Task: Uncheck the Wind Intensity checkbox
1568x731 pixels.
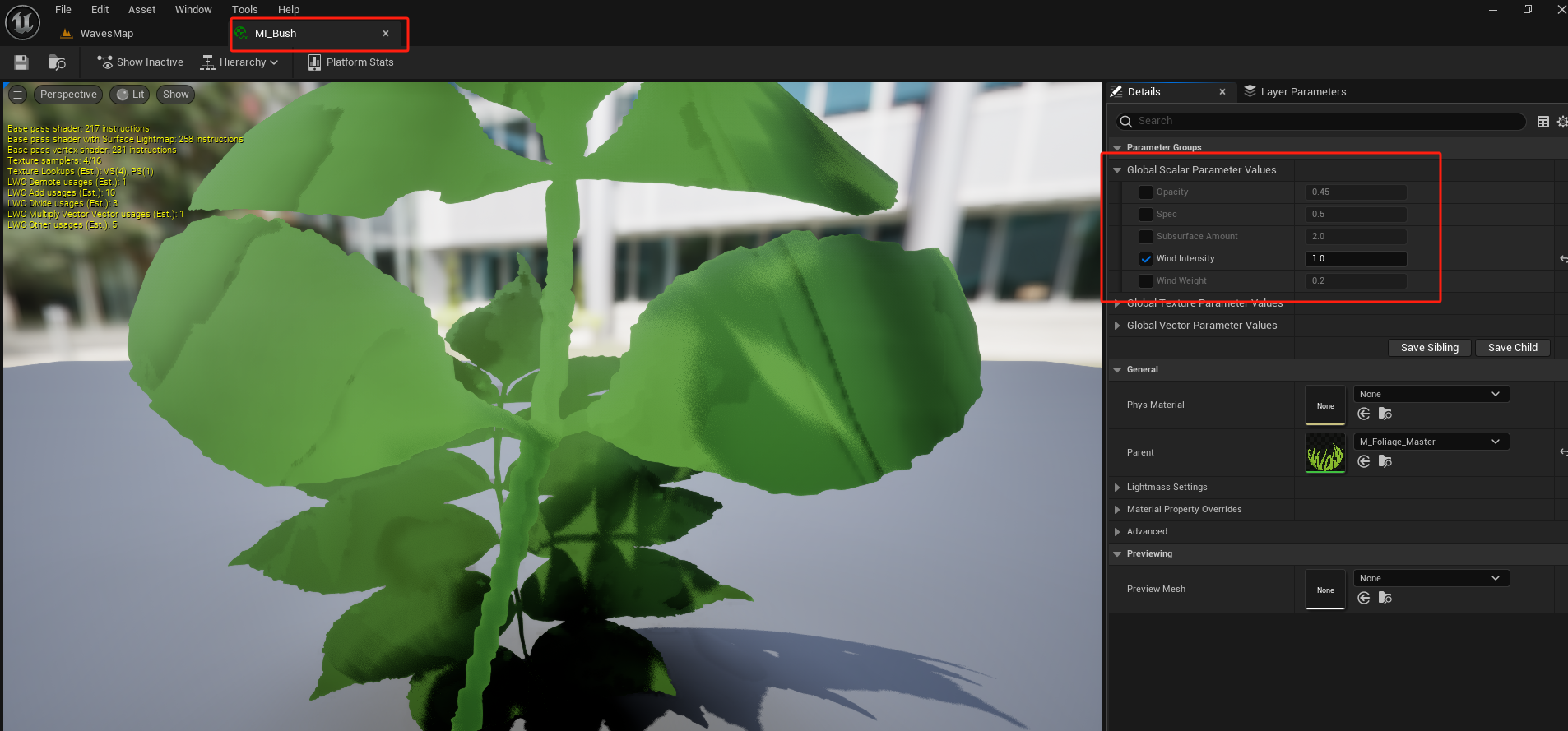Action: (1145, 259)
